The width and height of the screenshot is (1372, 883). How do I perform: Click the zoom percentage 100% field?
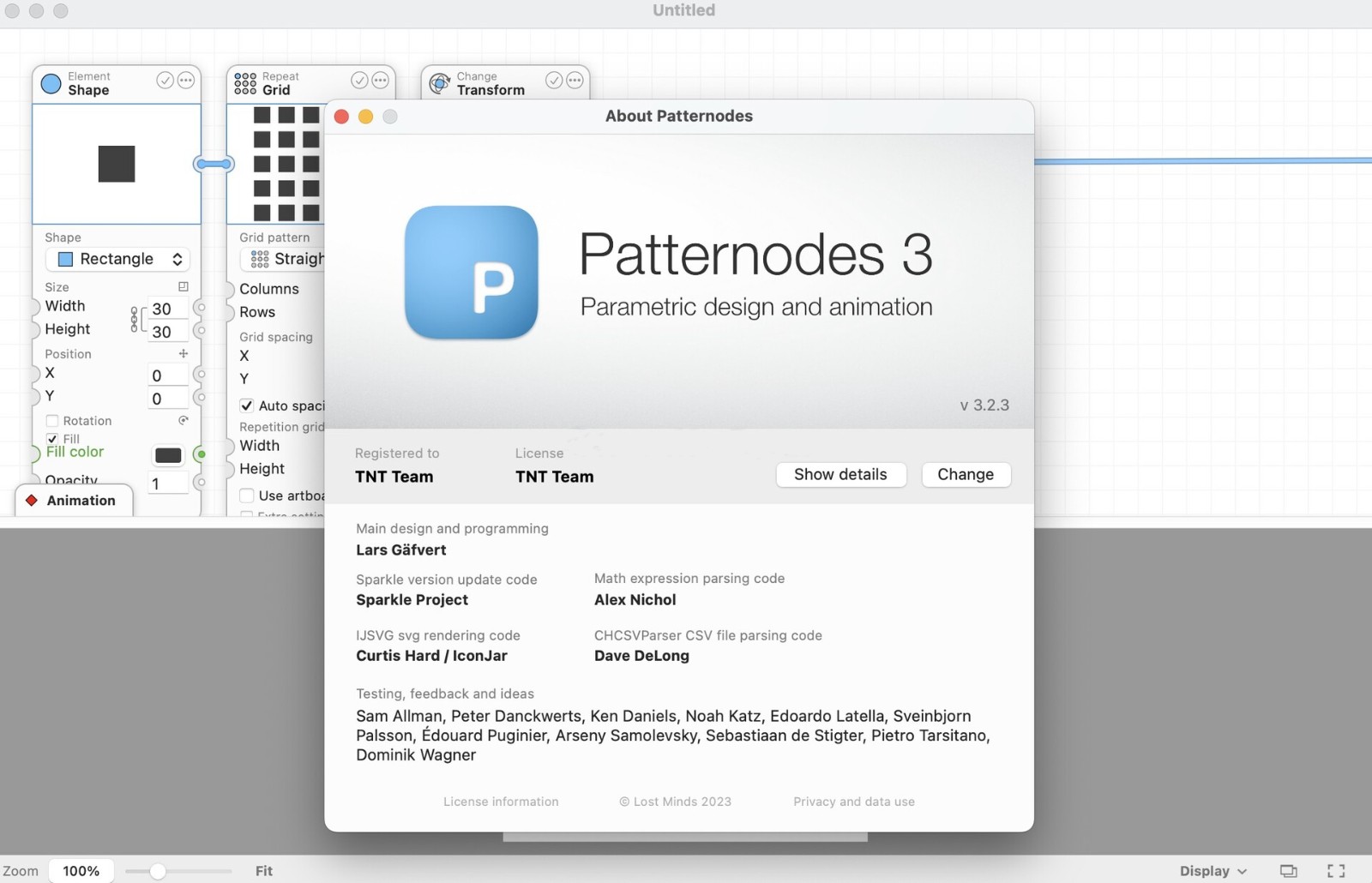coord(81,871)
